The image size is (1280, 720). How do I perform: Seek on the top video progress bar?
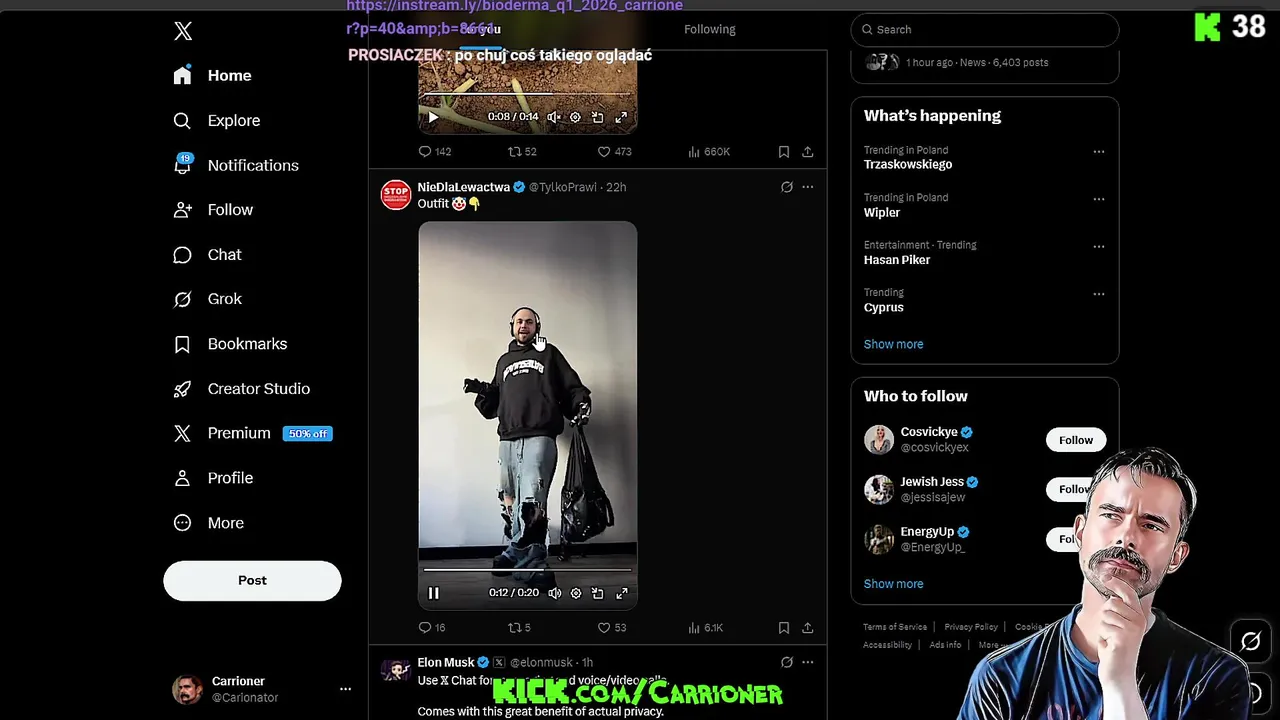point(527,94)
